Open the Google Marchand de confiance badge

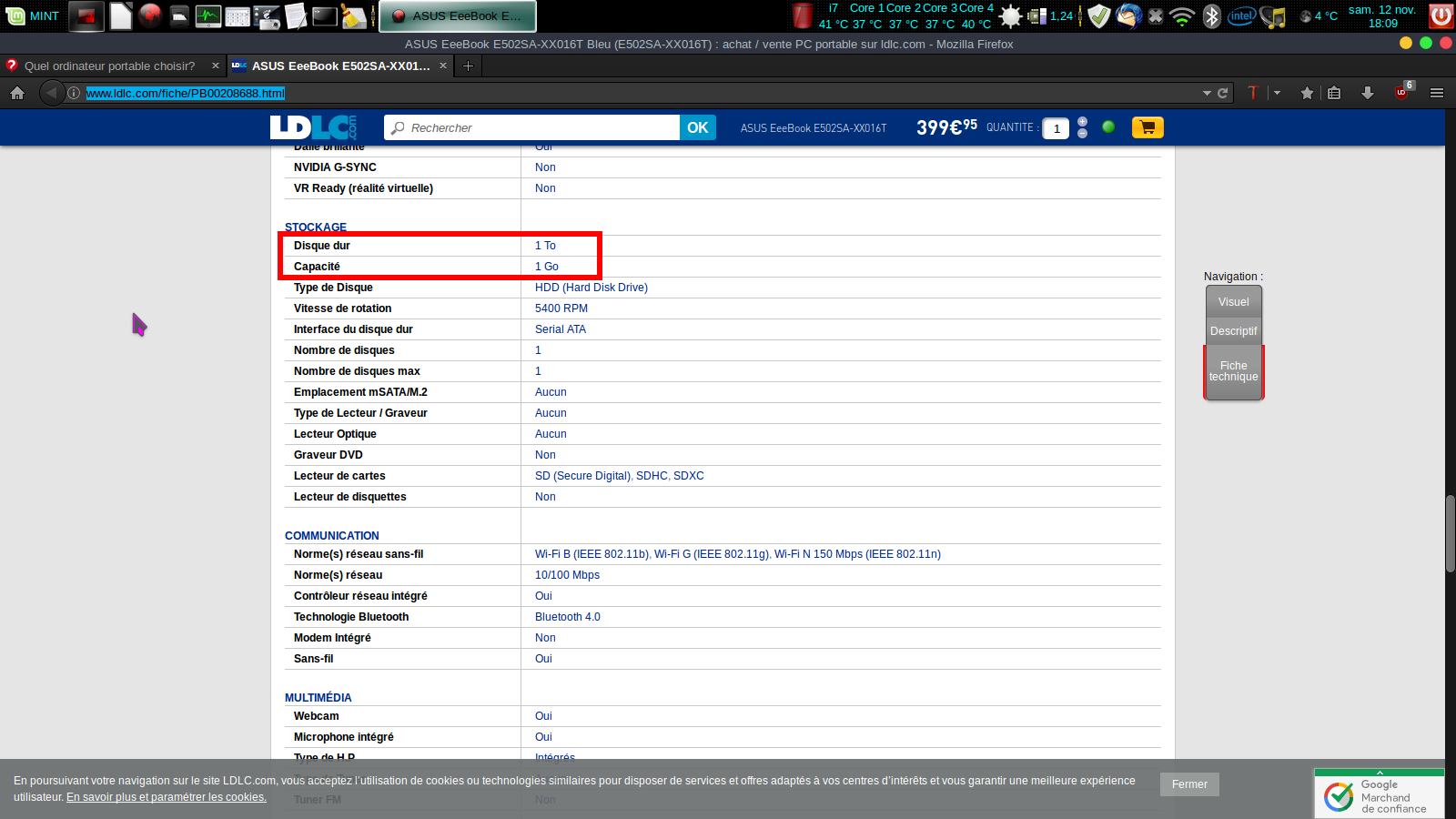point(1380,794)
